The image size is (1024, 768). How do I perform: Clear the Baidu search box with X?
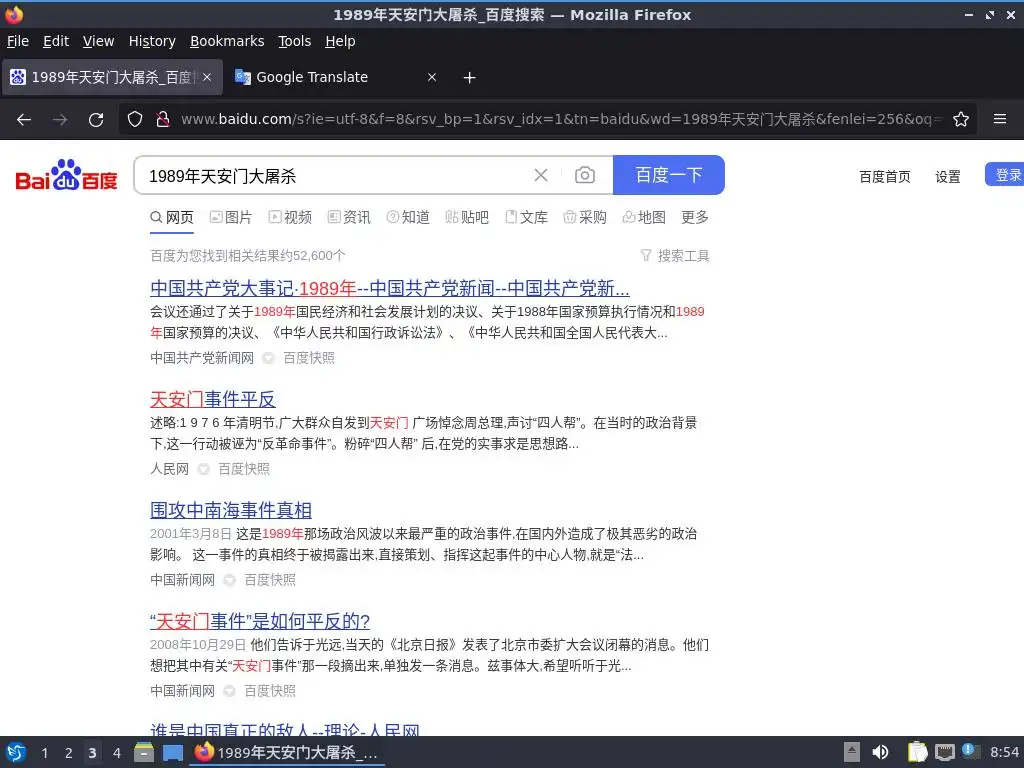tap(541, 175)
